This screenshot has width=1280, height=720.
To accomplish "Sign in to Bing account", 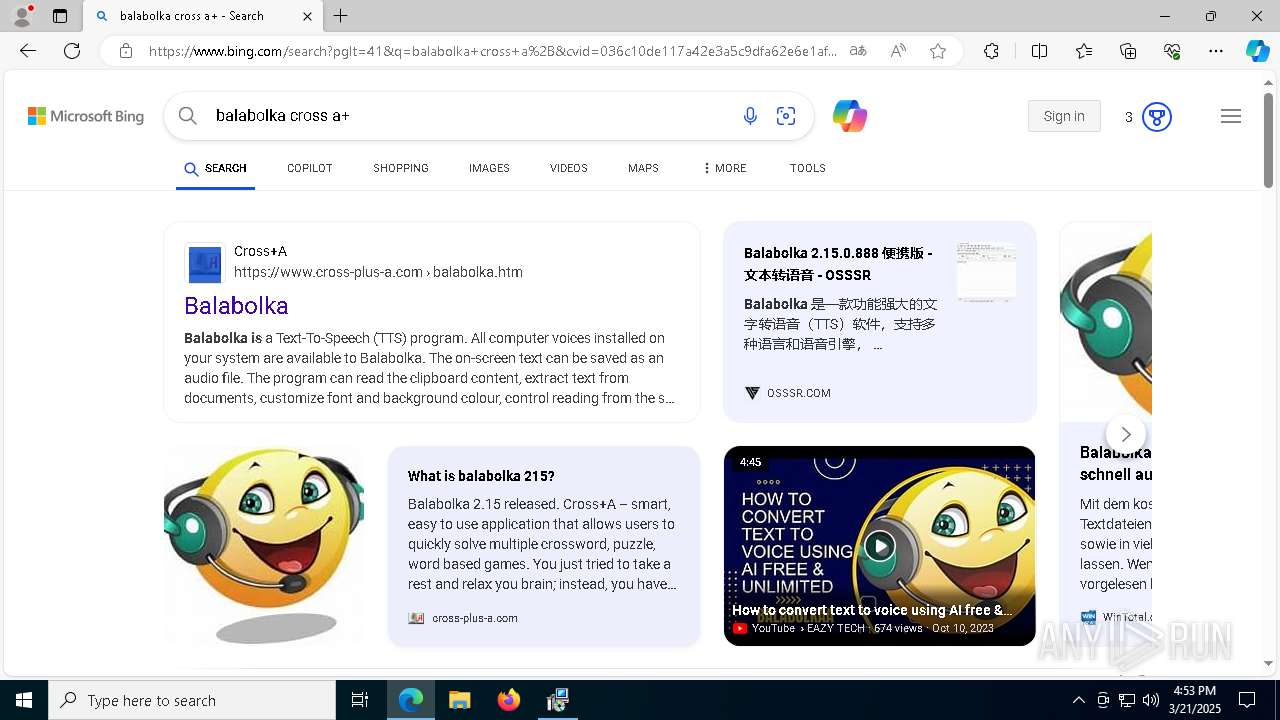I will pos(1064,116).
